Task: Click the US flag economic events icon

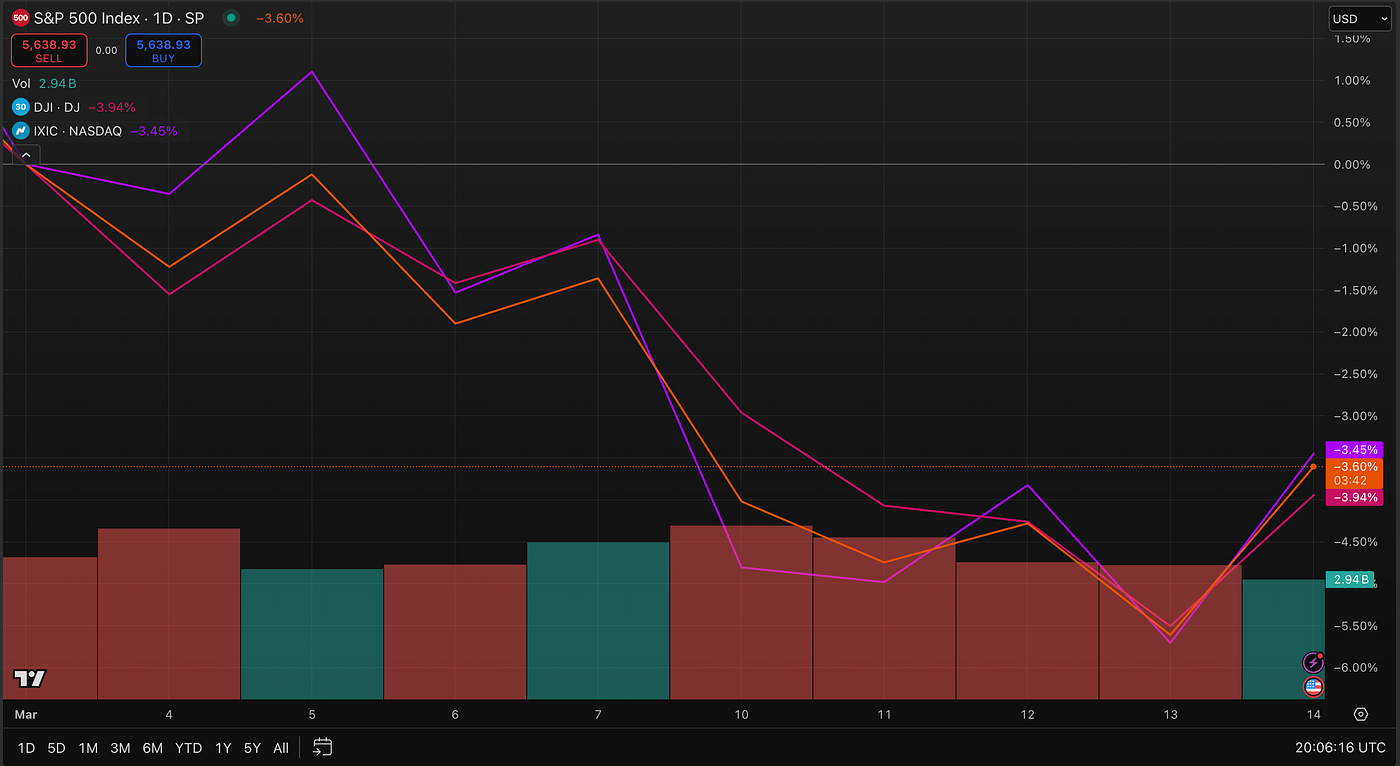Action: (1314, 687)
